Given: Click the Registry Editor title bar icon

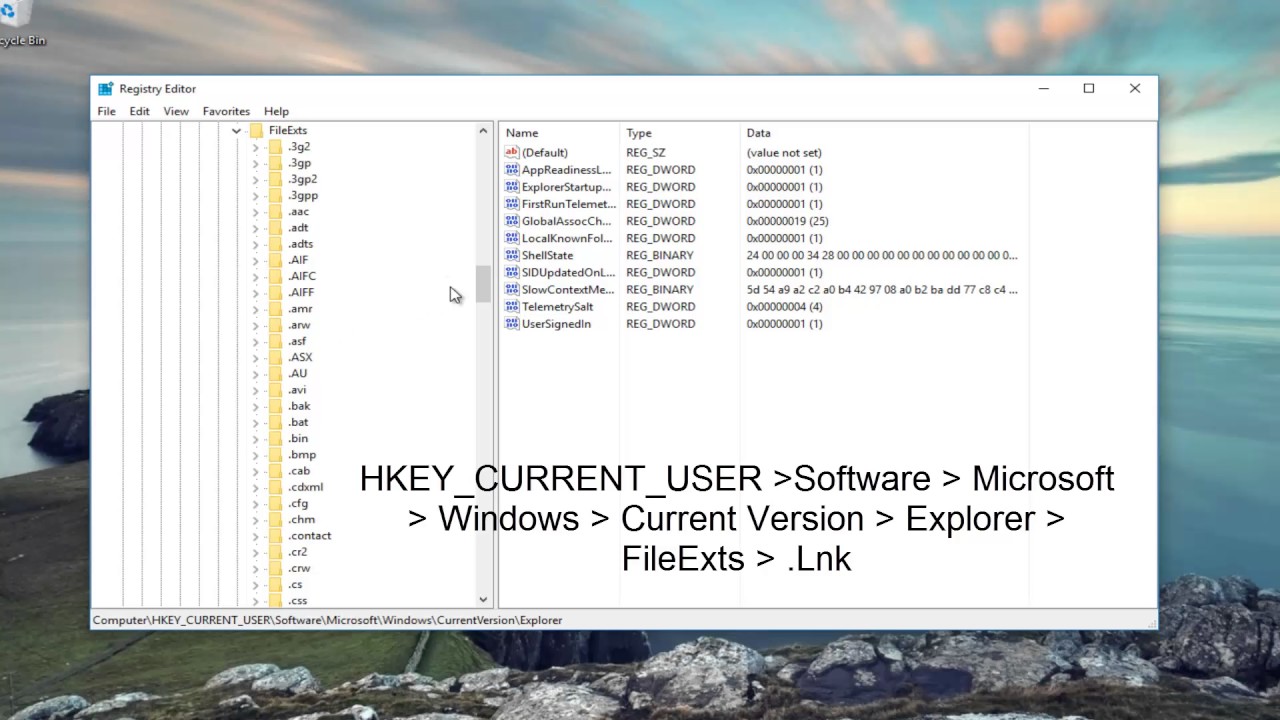Looking at the screenshot, I should (106, 89).
